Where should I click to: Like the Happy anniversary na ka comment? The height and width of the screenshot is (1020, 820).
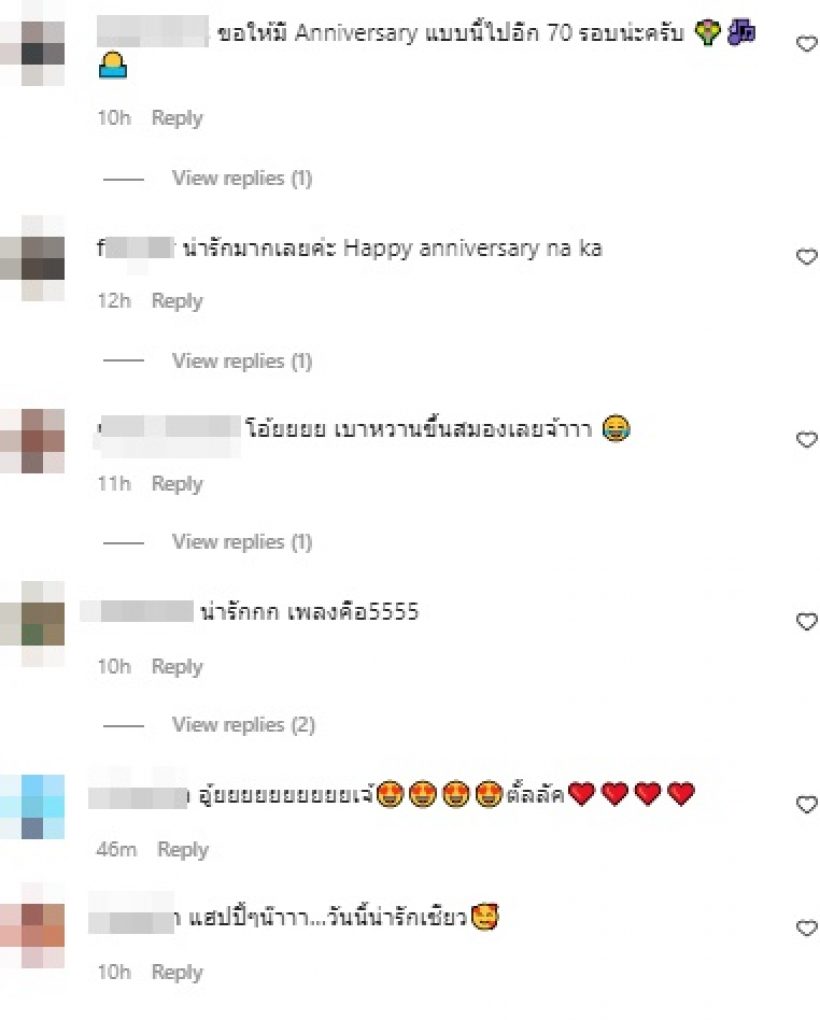click(806, 256)
